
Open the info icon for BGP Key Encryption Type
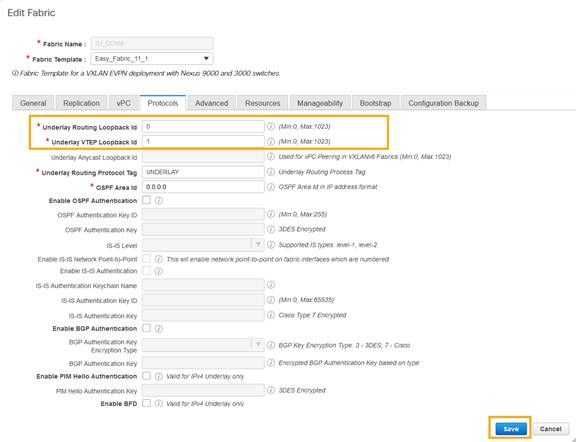coord(271,345)
